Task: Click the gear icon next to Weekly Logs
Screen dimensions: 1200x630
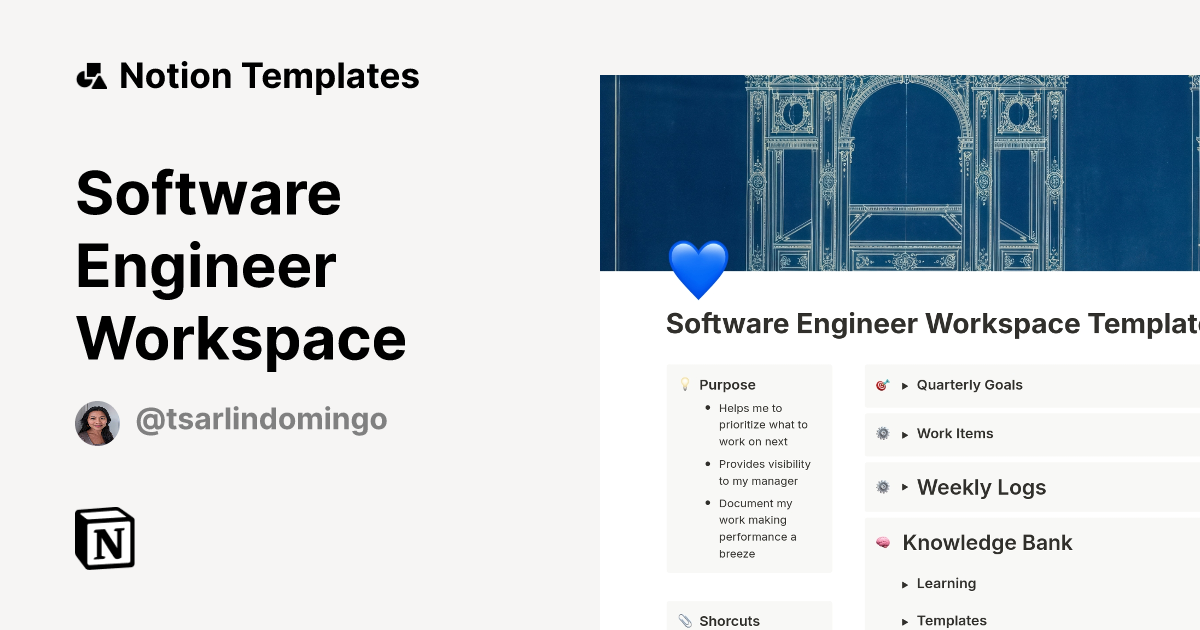Action: [x=882, y=487]
